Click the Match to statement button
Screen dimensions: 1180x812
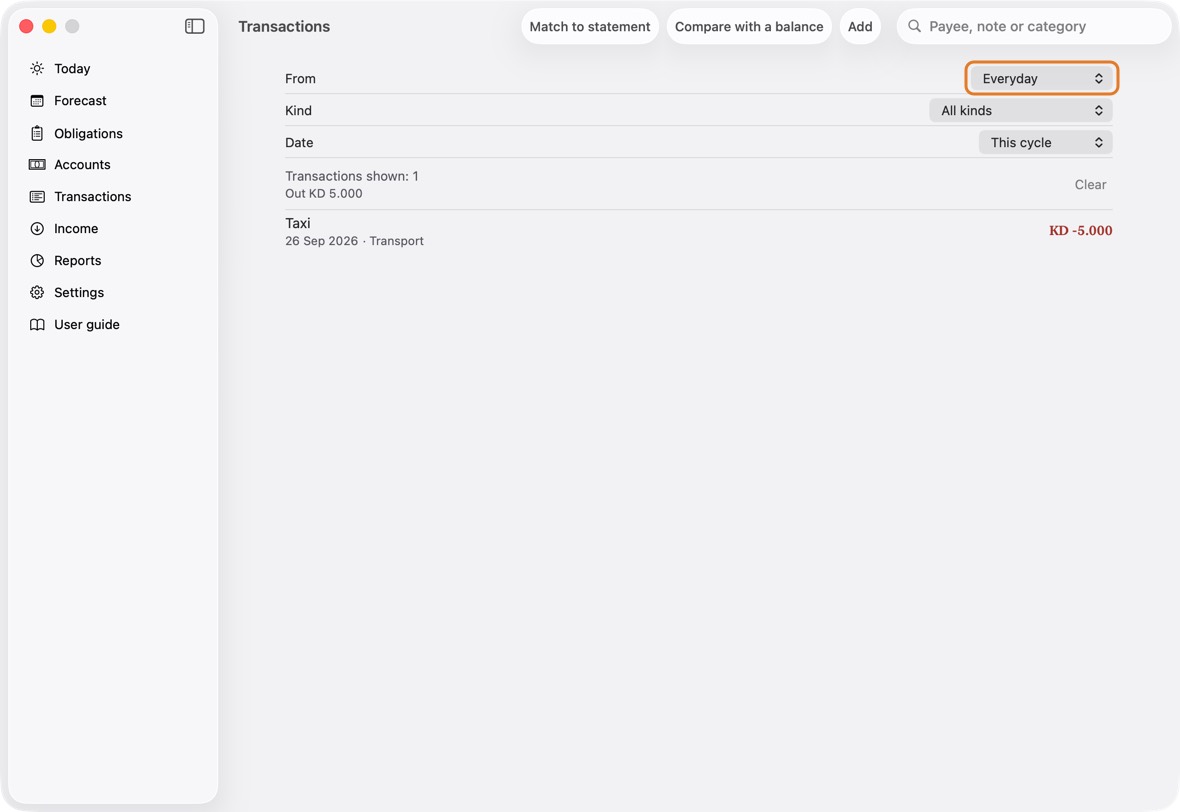pyautogui.click(x=590, y=26)
